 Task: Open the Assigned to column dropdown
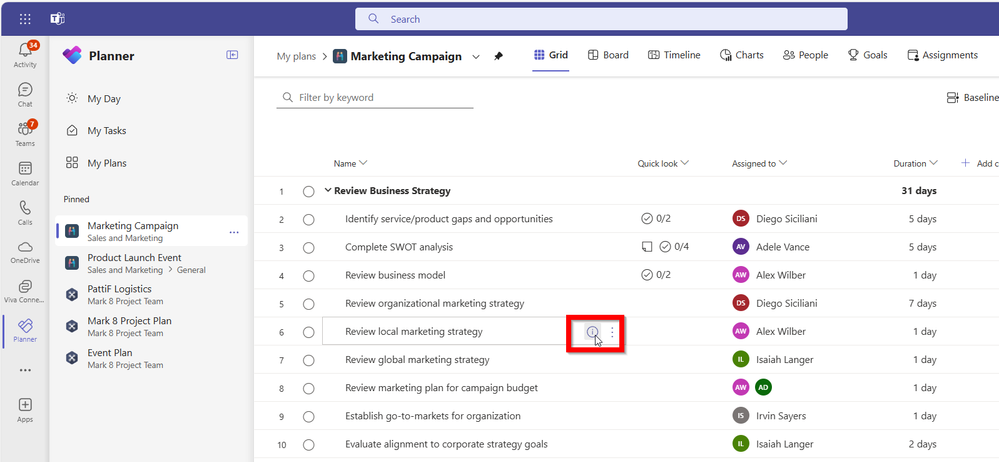tap(782, 163)
